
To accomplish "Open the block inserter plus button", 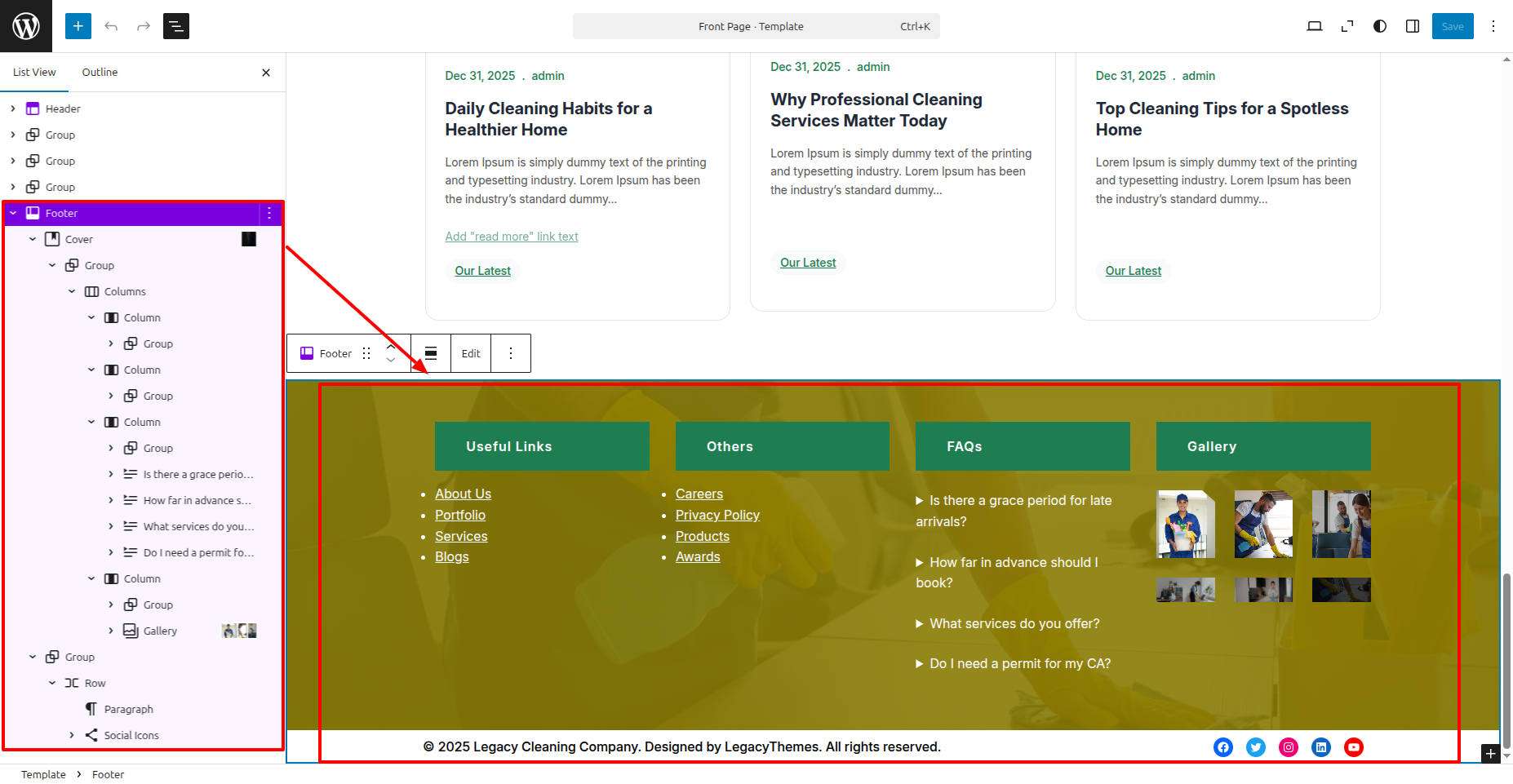I will point(78,26).
